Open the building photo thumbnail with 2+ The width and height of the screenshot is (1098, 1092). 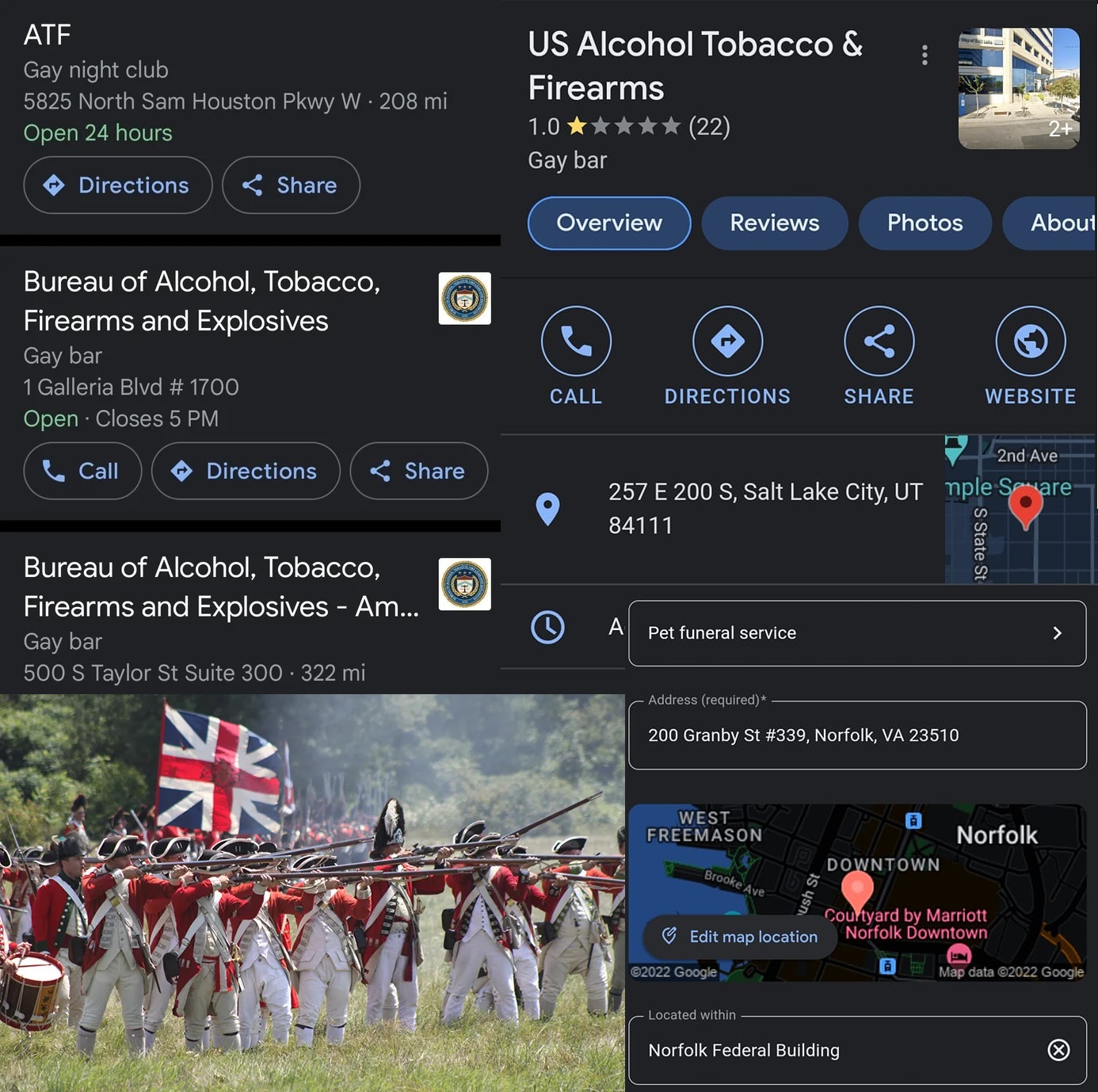[1019, 88]
